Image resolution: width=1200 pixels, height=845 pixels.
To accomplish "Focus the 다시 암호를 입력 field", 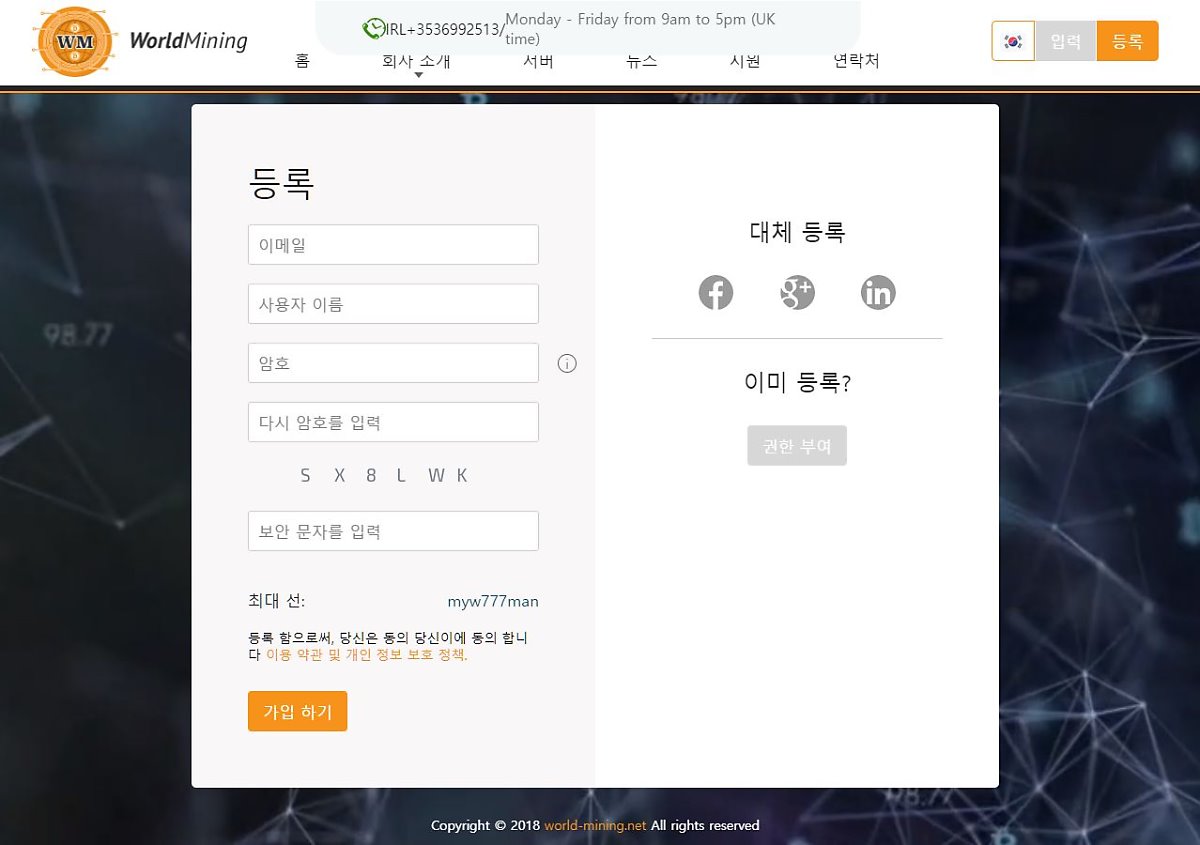I will coord(393,422).
